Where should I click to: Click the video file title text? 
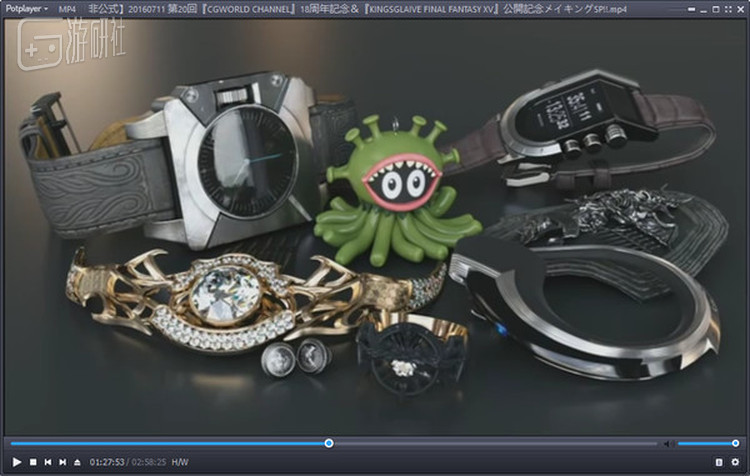(x=330, y=8)
